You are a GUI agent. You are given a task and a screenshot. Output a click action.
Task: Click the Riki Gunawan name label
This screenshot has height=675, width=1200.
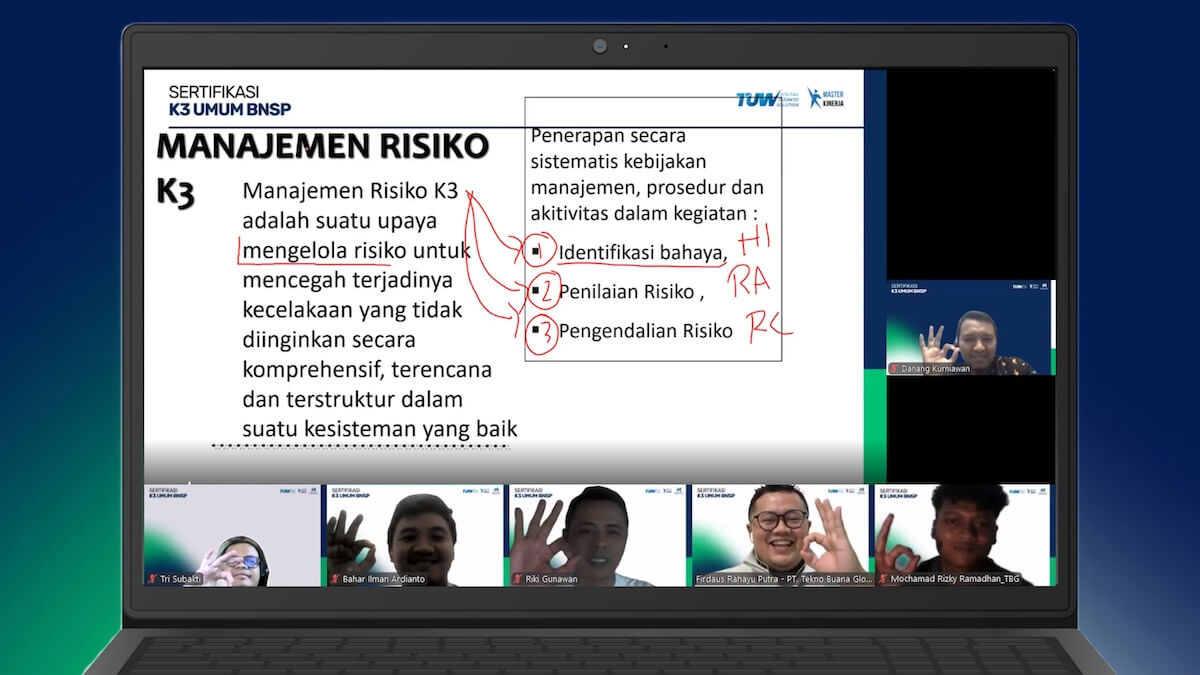pyautogui.click(x=551, y=579)
